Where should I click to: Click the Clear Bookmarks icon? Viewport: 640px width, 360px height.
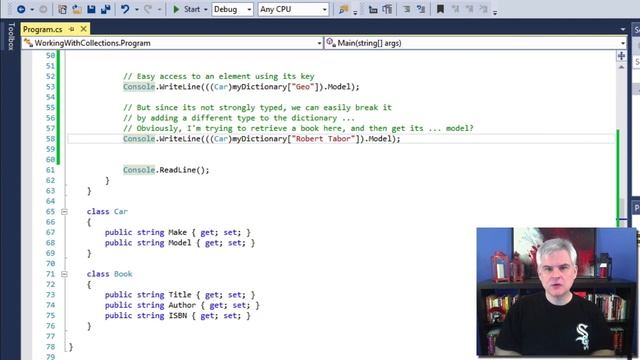pyautogui.click(x=484, y=9)
